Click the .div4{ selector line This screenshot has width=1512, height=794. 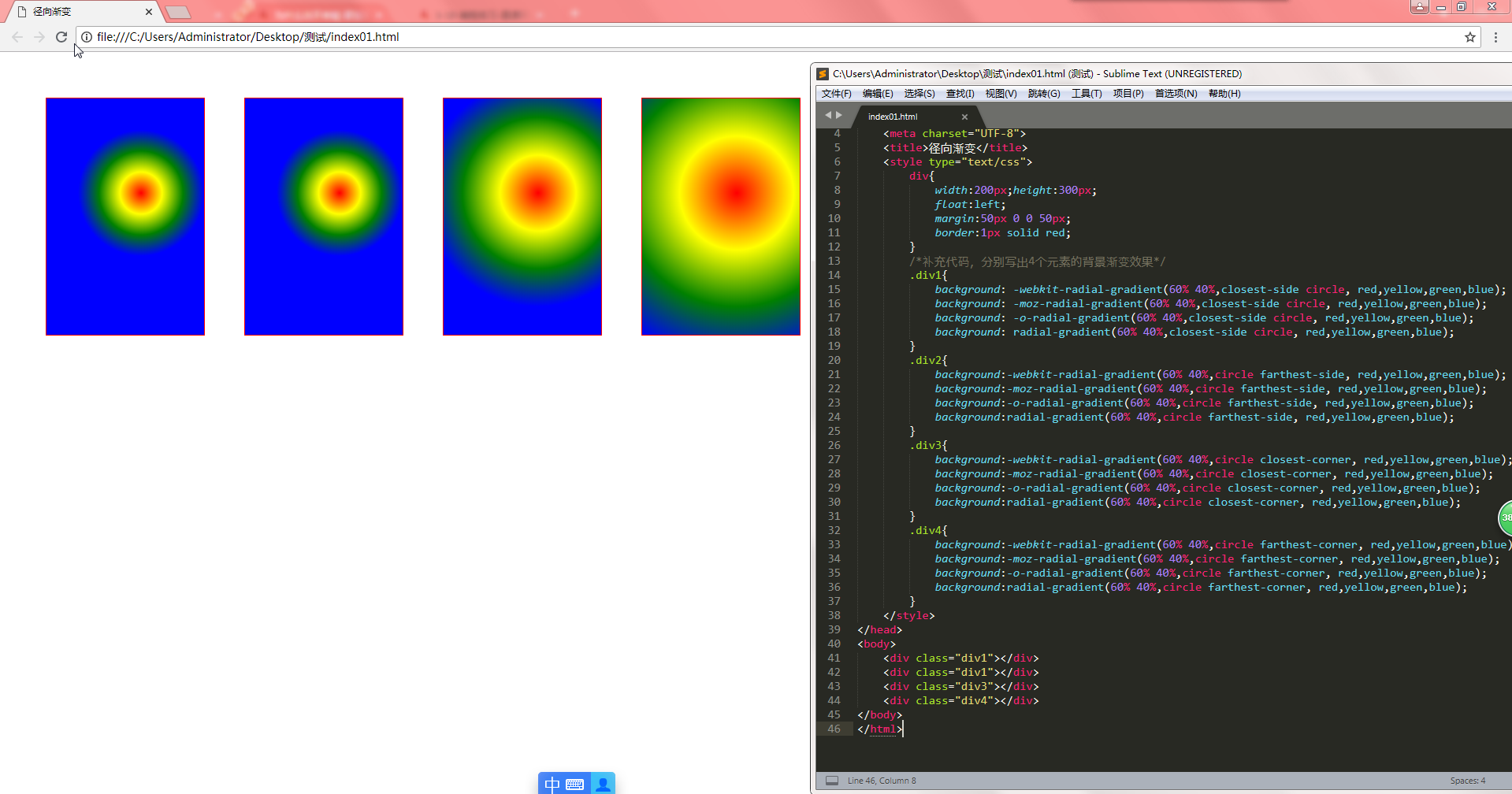coord(928,531)
